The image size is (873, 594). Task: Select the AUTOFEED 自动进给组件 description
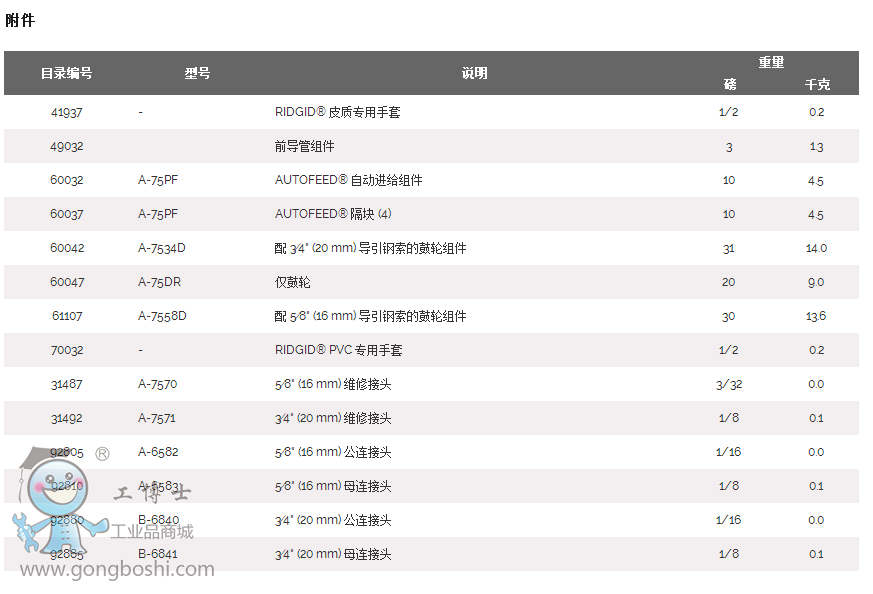348,180
